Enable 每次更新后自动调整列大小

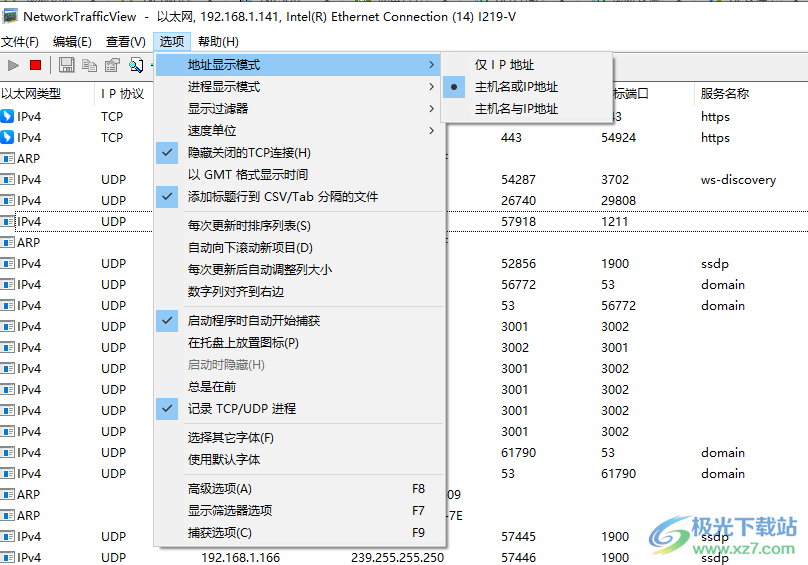click(300, 270)
